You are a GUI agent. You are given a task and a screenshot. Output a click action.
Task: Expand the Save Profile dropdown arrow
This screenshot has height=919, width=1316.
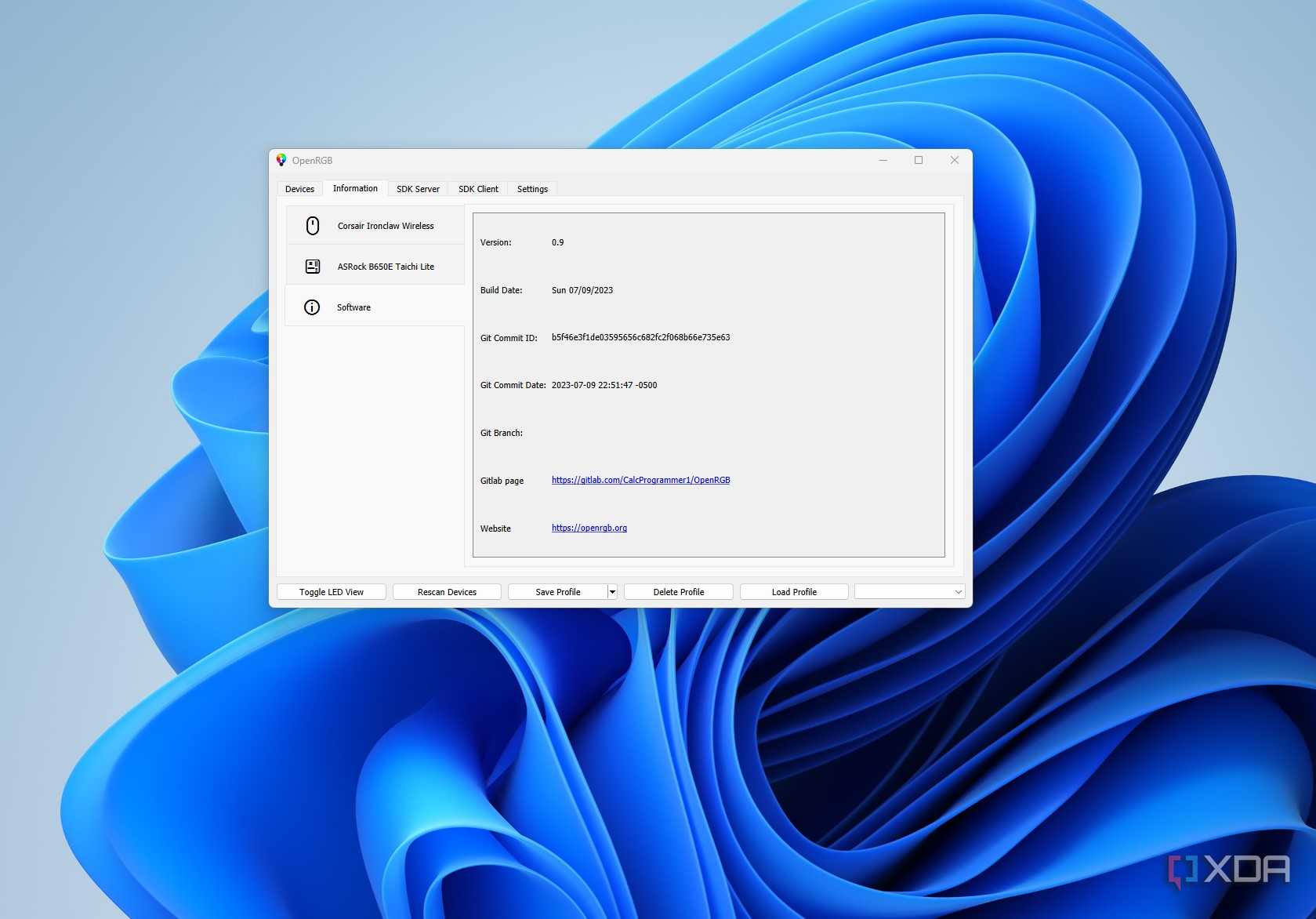[x=612, y=592]
